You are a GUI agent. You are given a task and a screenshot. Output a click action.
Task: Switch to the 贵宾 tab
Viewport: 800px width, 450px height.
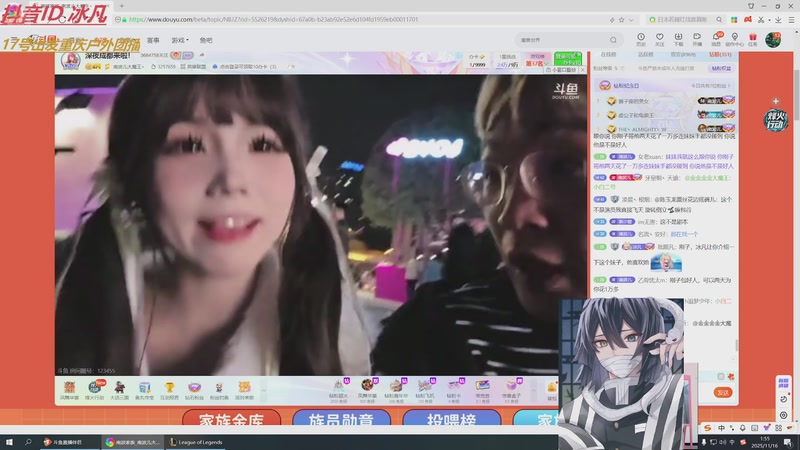tap(683, 54)
